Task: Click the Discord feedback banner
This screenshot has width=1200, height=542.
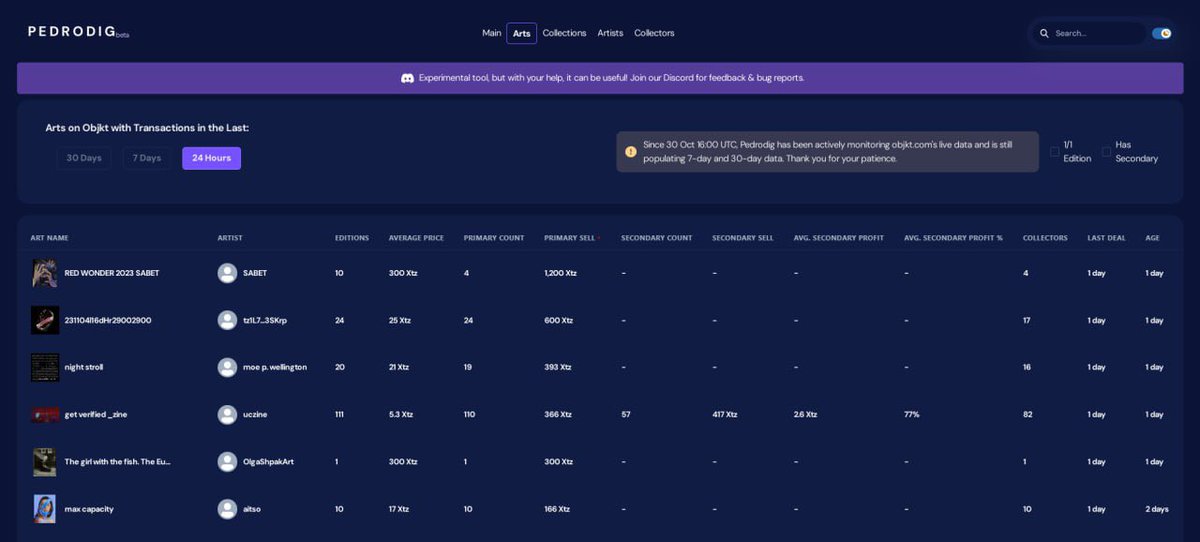Action: click(x=600, y=78)
